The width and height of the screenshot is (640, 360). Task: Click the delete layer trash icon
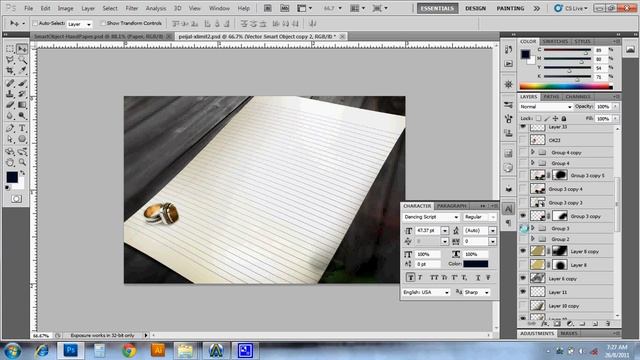coord(608,324)
